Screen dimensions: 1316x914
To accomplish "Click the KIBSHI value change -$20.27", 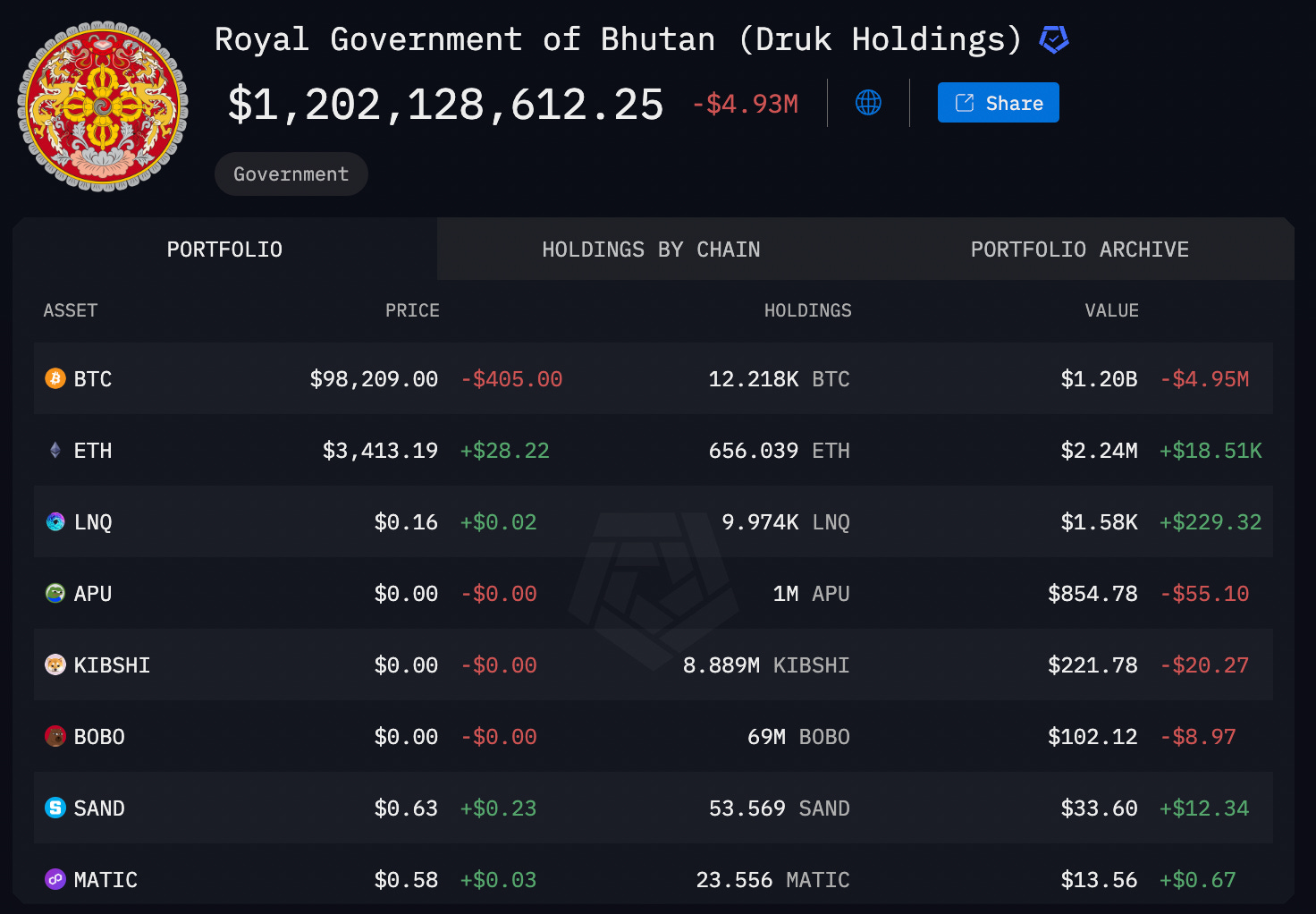I will point(1204,665).
